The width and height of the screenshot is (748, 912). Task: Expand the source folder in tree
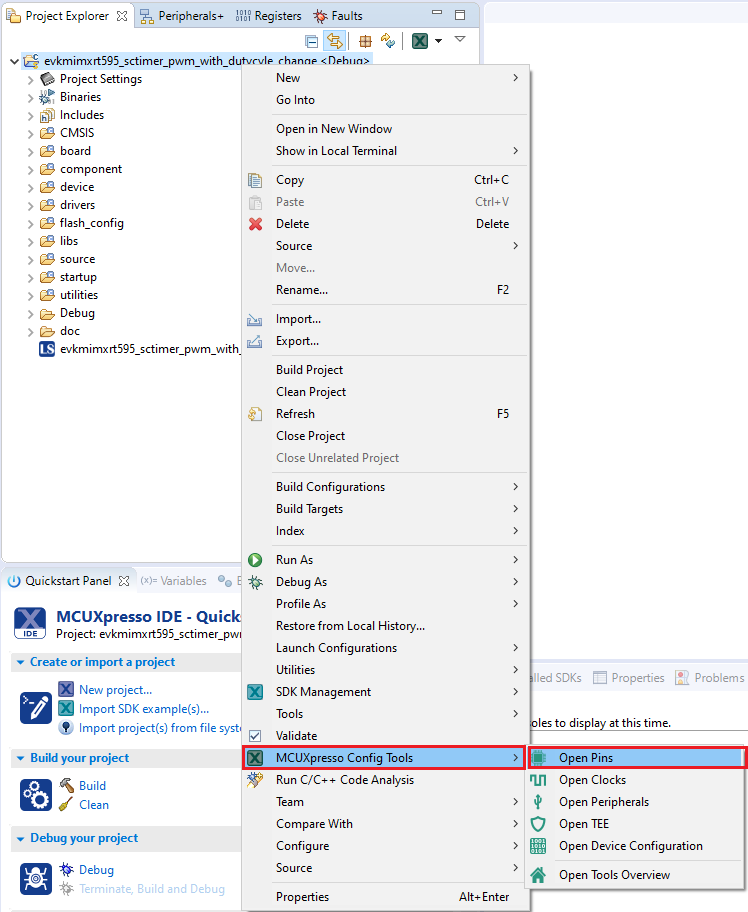pos(30,259)
